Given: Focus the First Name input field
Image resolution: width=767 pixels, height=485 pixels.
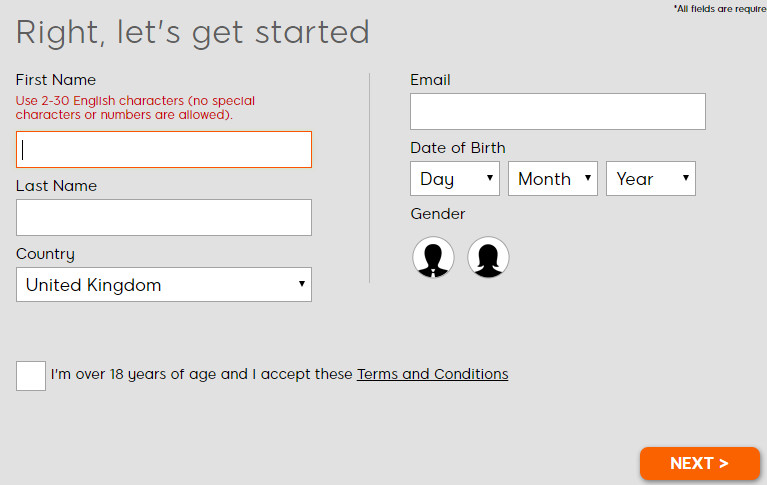Looking at the screenshot, I should pos(164,149).
